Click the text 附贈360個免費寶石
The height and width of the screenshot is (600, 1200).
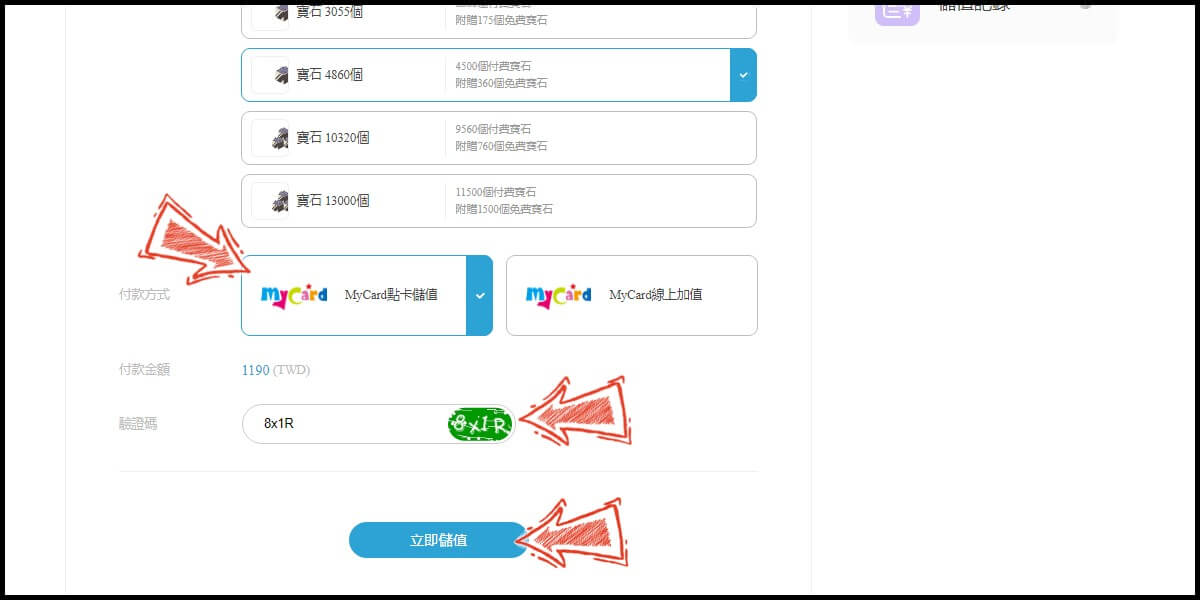click(x=501, y=84)
